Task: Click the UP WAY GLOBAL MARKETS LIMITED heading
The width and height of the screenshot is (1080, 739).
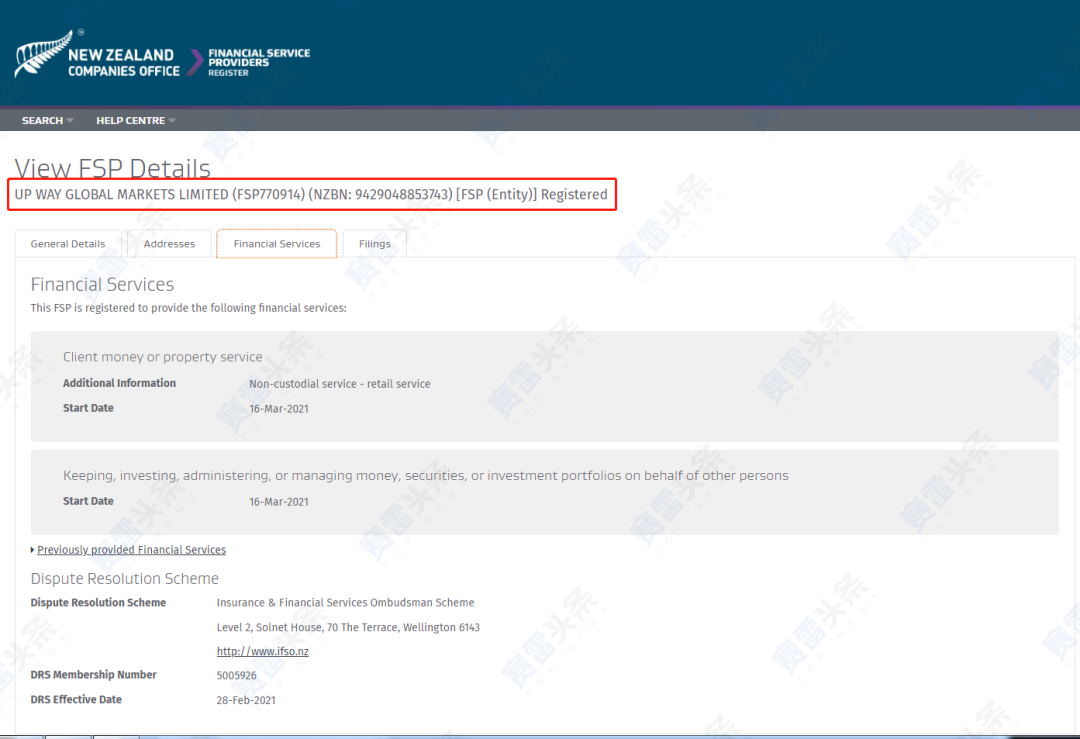Action: point(311,194)
